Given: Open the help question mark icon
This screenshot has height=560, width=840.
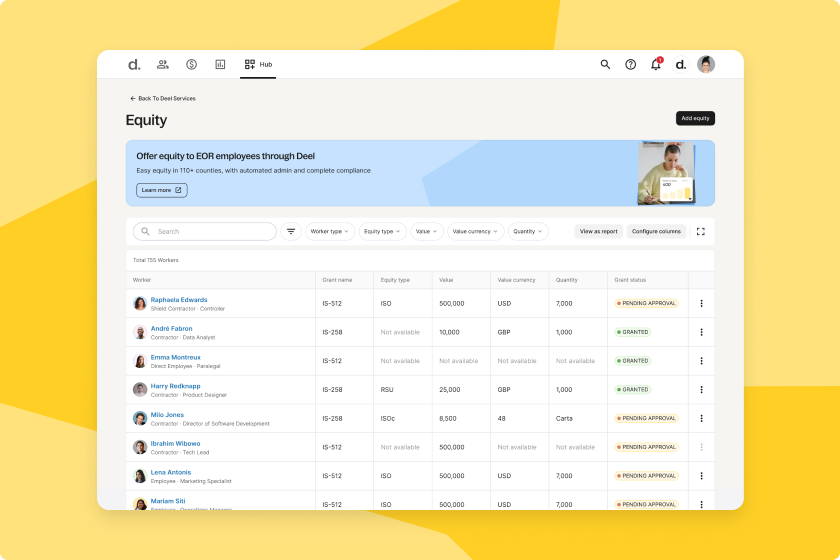Looking at the screenshot, I should coord(631,64).
